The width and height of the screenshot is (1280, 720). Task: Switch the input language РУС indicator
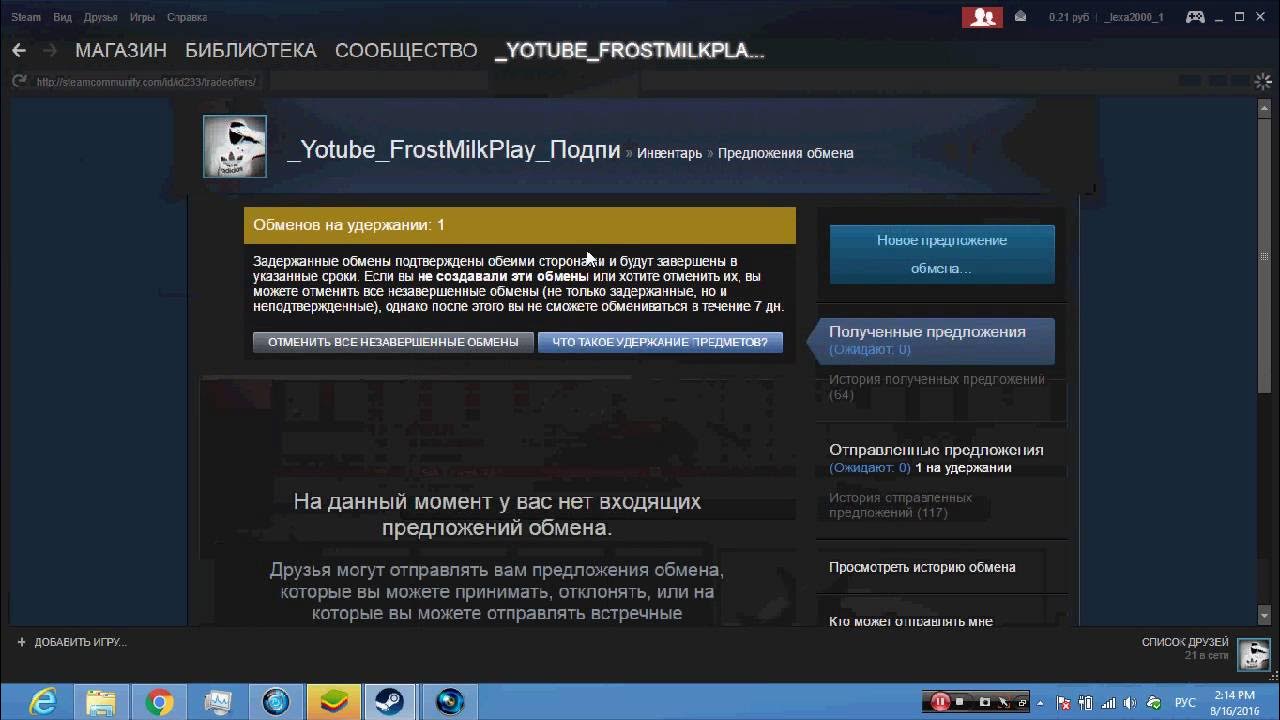(1185, 702)
